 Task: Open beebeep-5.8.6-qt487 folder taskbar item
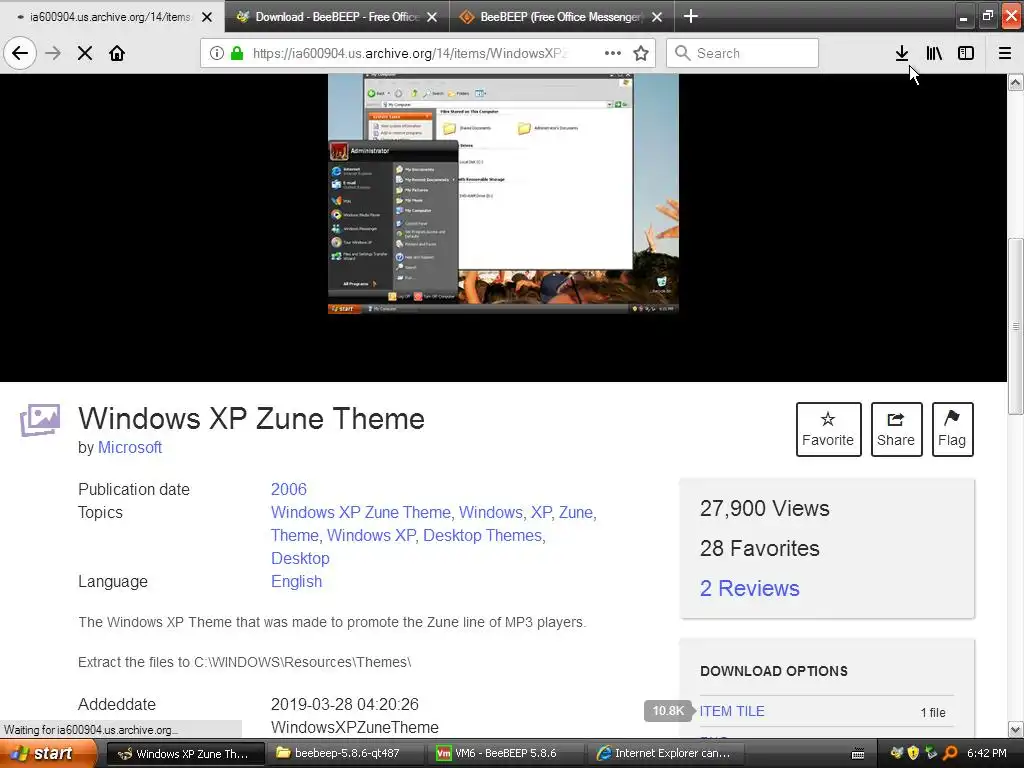coord(345,753)
